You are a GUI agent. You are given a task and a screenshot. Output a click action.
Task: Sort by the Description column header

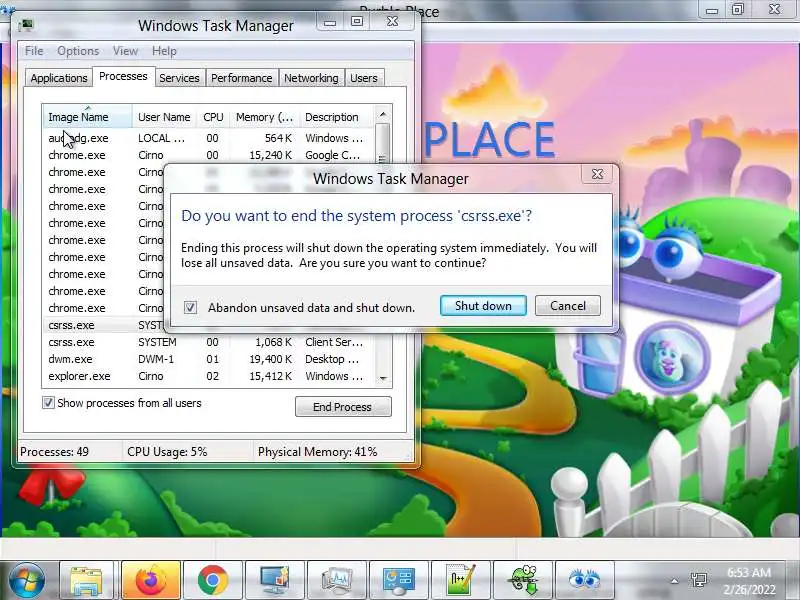click(x=337, y=117)
